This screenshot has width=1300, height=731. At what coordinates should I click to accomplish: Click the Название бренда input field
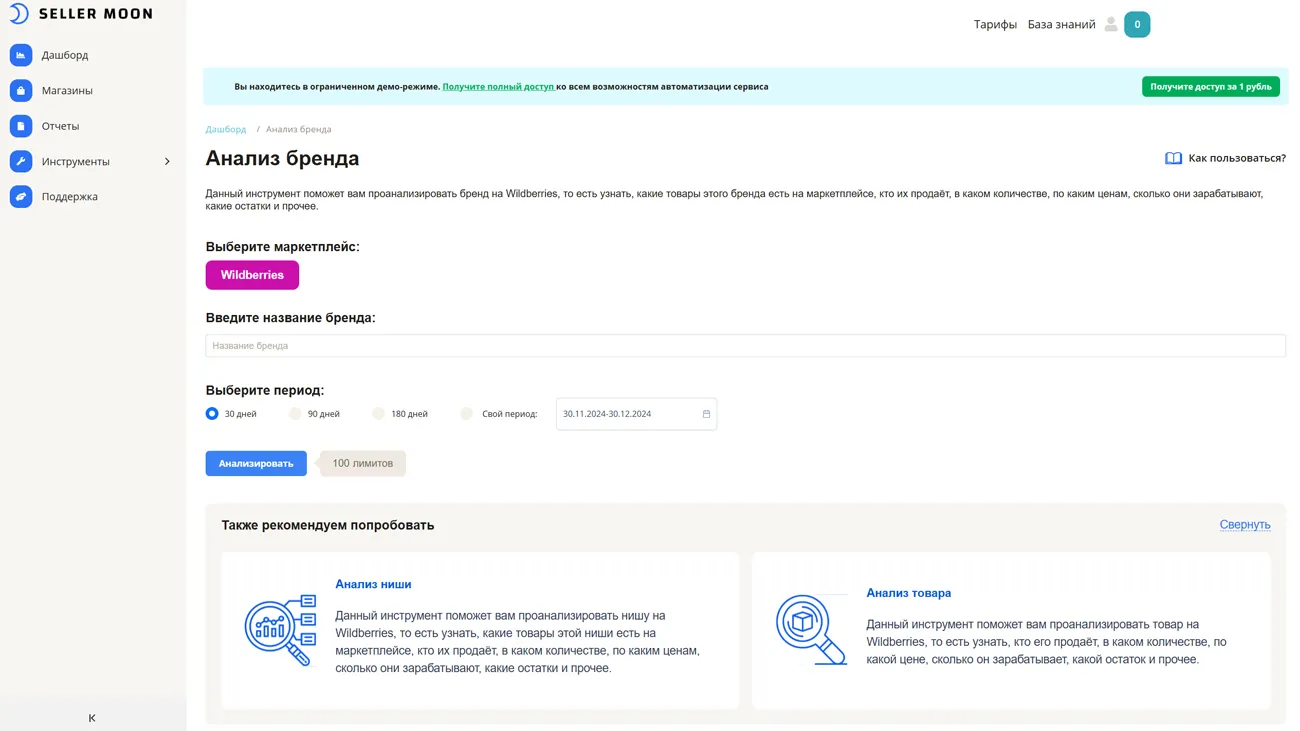745,346
